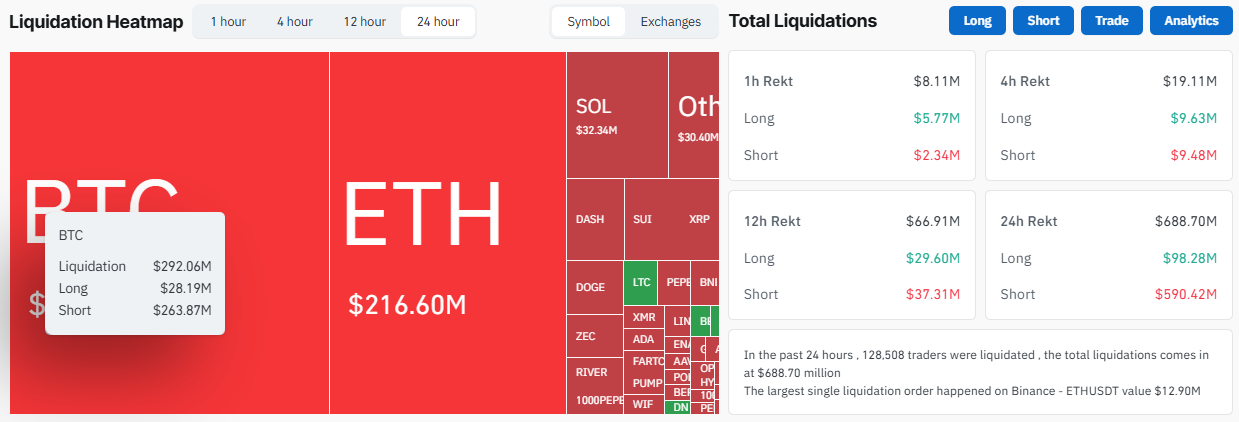
Task: Toggle heatmap view to Symbol
Action: click(589, 22)
